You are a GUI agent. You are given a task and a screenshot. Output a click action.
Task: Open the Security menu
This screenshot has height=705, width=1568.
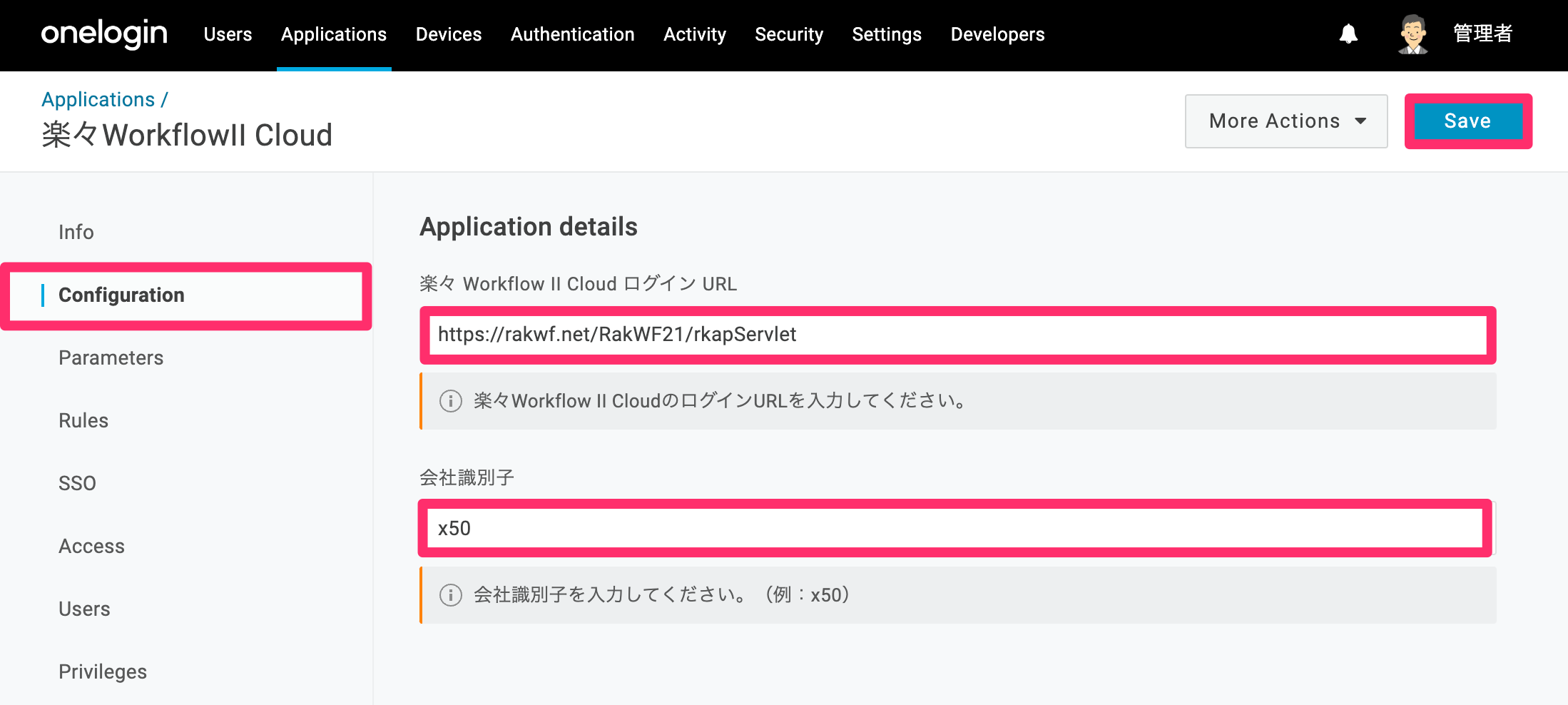[x=789, y=34]
